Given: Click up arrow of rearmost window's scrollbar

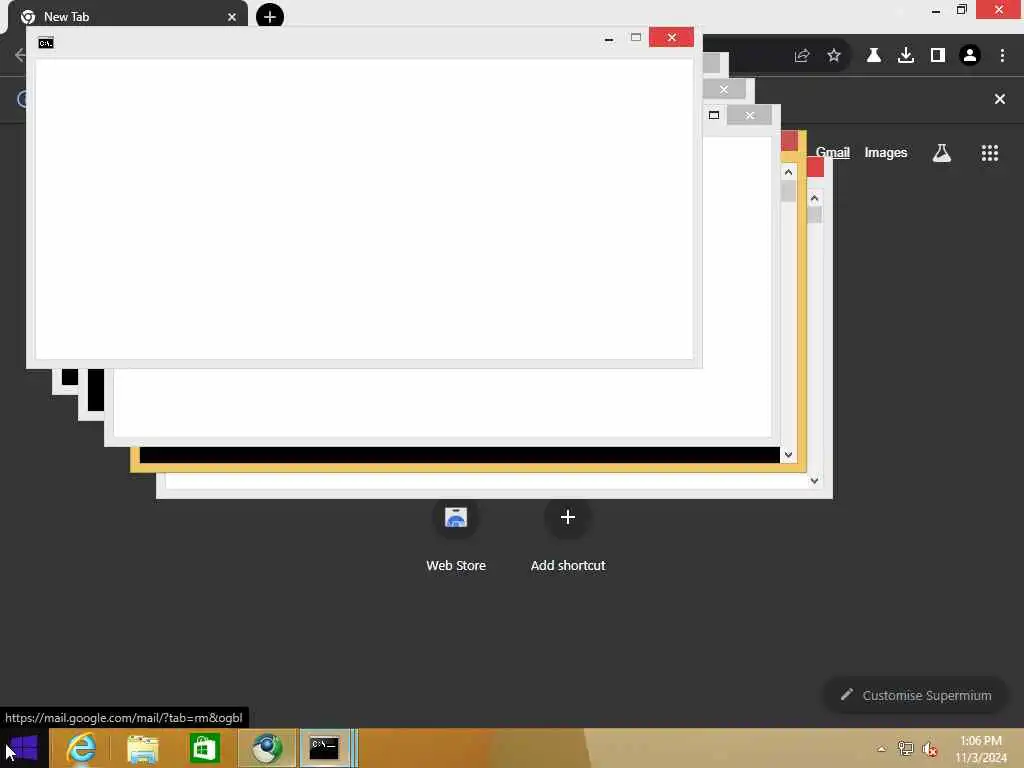Looking at the screenshot, I should (x=814, y=198).
